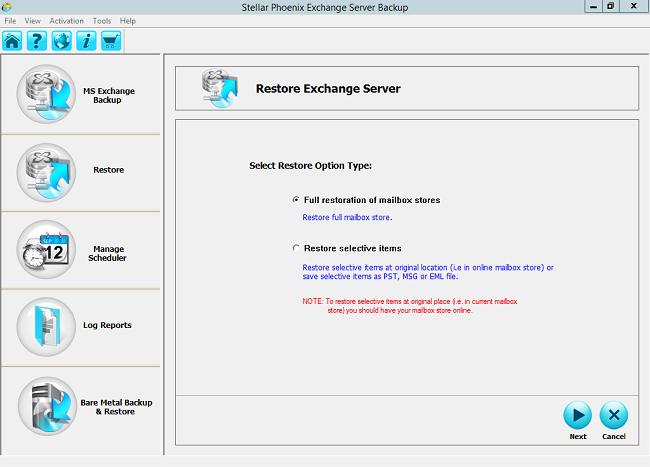Click the Cancel X button
The height and width of the screenshot is (467, 650).
pos(614,415)
